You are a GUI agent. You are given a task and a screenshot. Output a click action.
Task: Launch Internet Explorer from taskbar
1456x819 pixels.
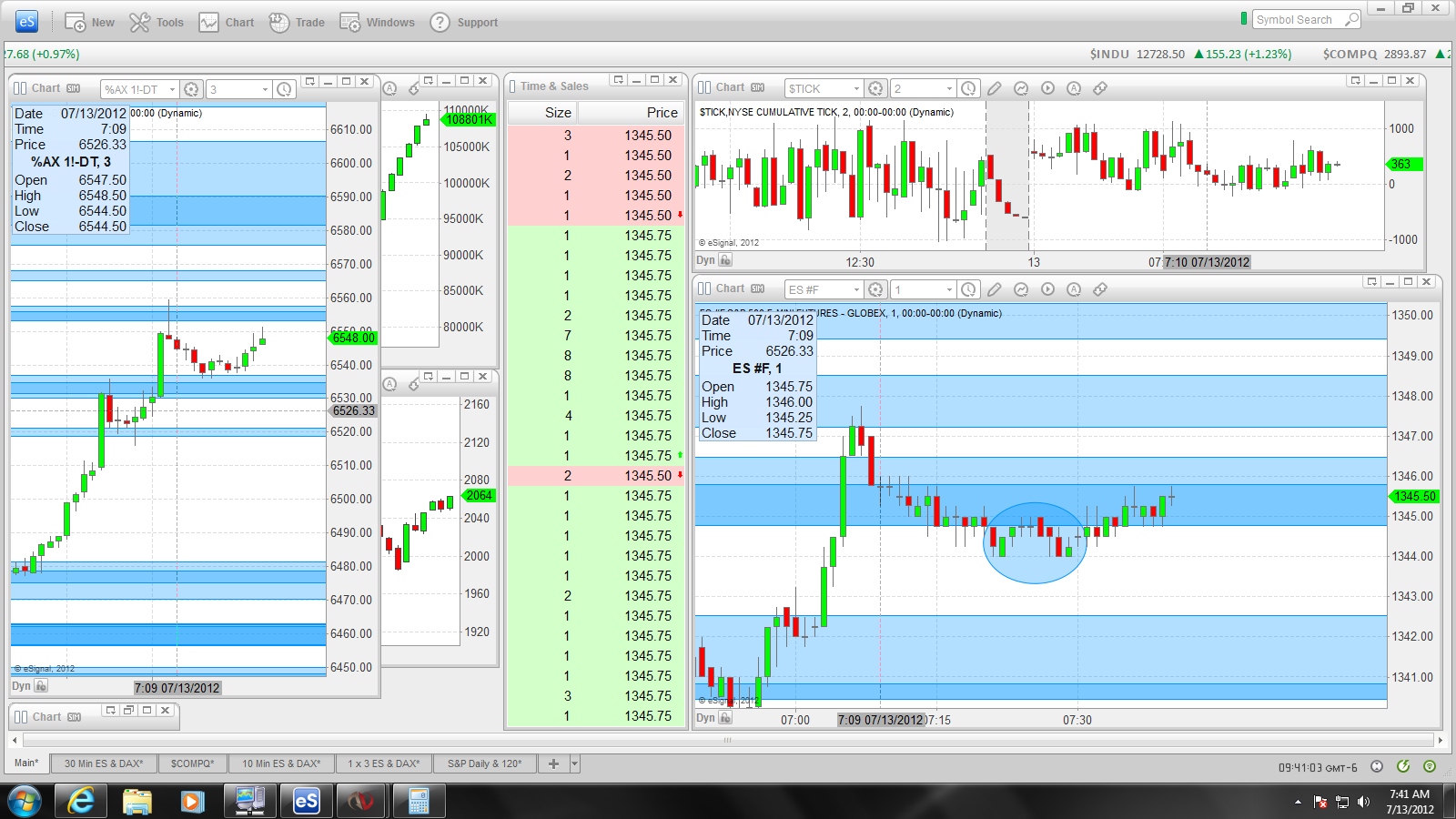click(x=81, y=801)
